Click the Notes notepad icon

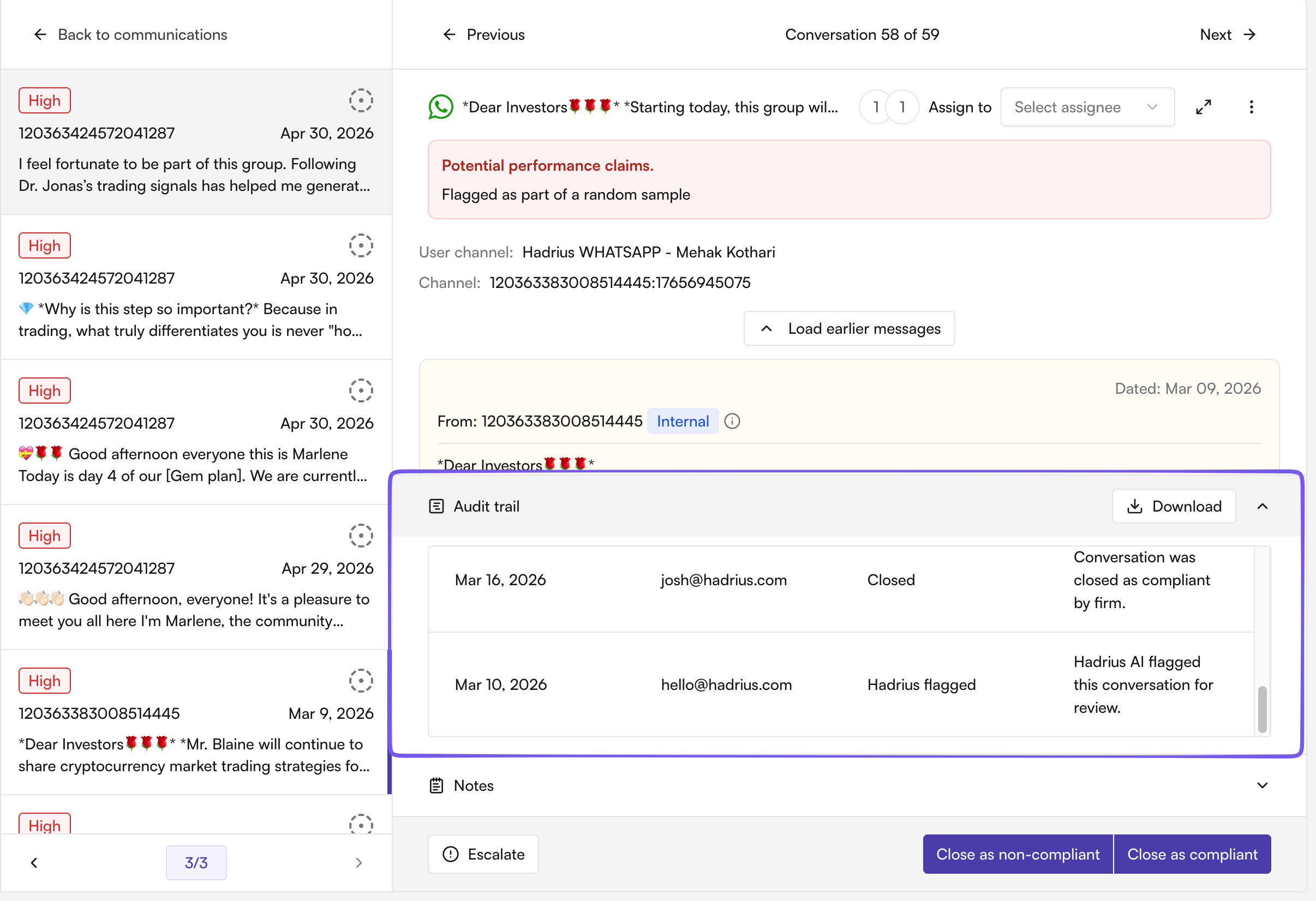click(436, 785)
